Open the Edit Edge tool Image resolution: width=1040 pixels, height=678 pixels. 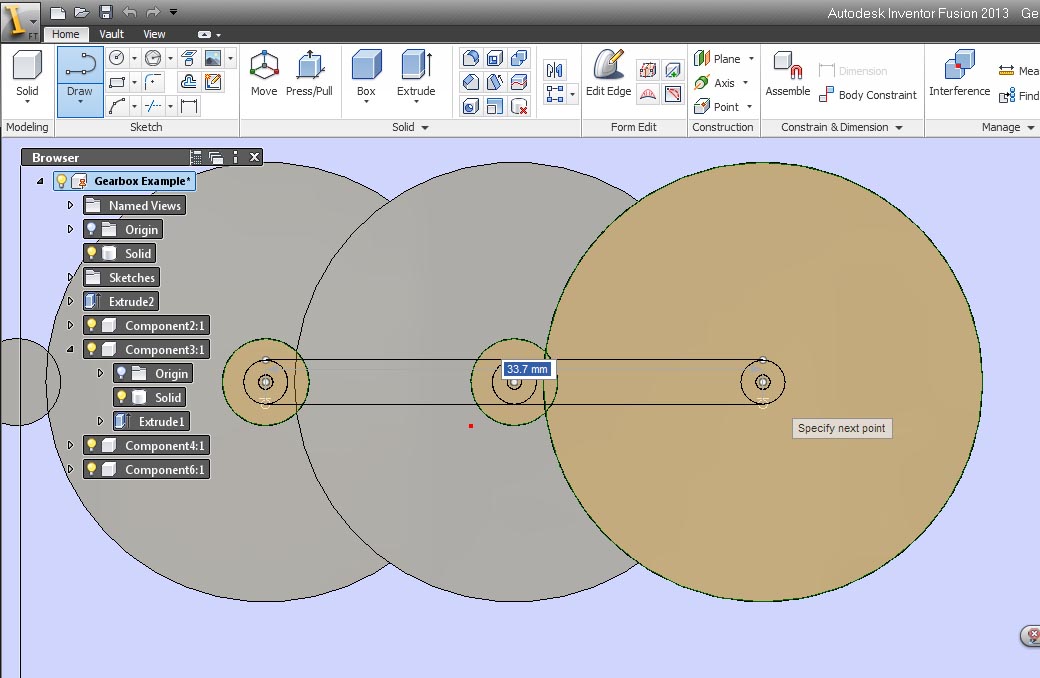click(x=608, y=74)
